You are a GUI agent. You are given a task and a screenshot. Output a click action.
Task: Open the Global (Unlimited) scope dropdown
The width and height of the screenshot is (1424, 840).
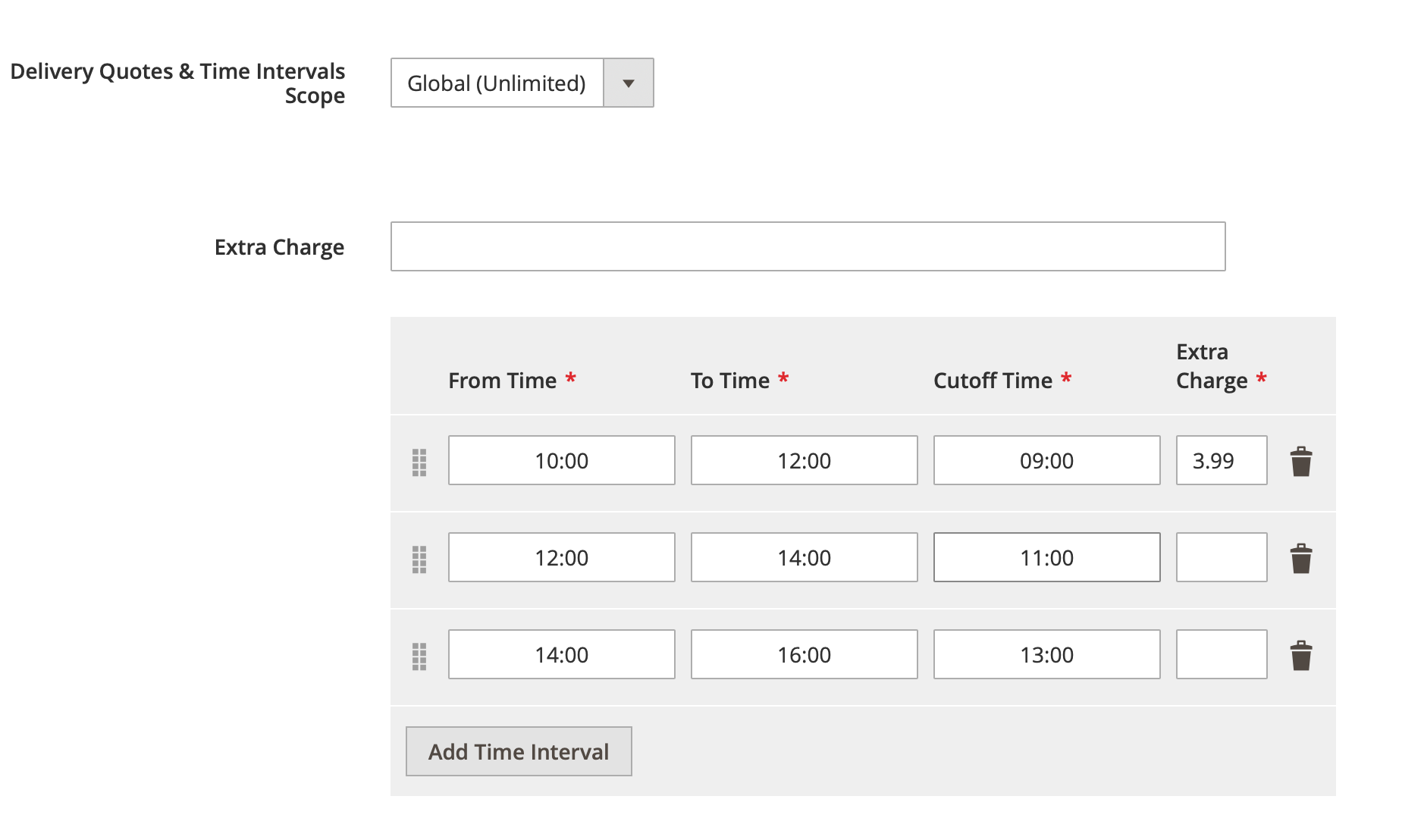point(522,83)
